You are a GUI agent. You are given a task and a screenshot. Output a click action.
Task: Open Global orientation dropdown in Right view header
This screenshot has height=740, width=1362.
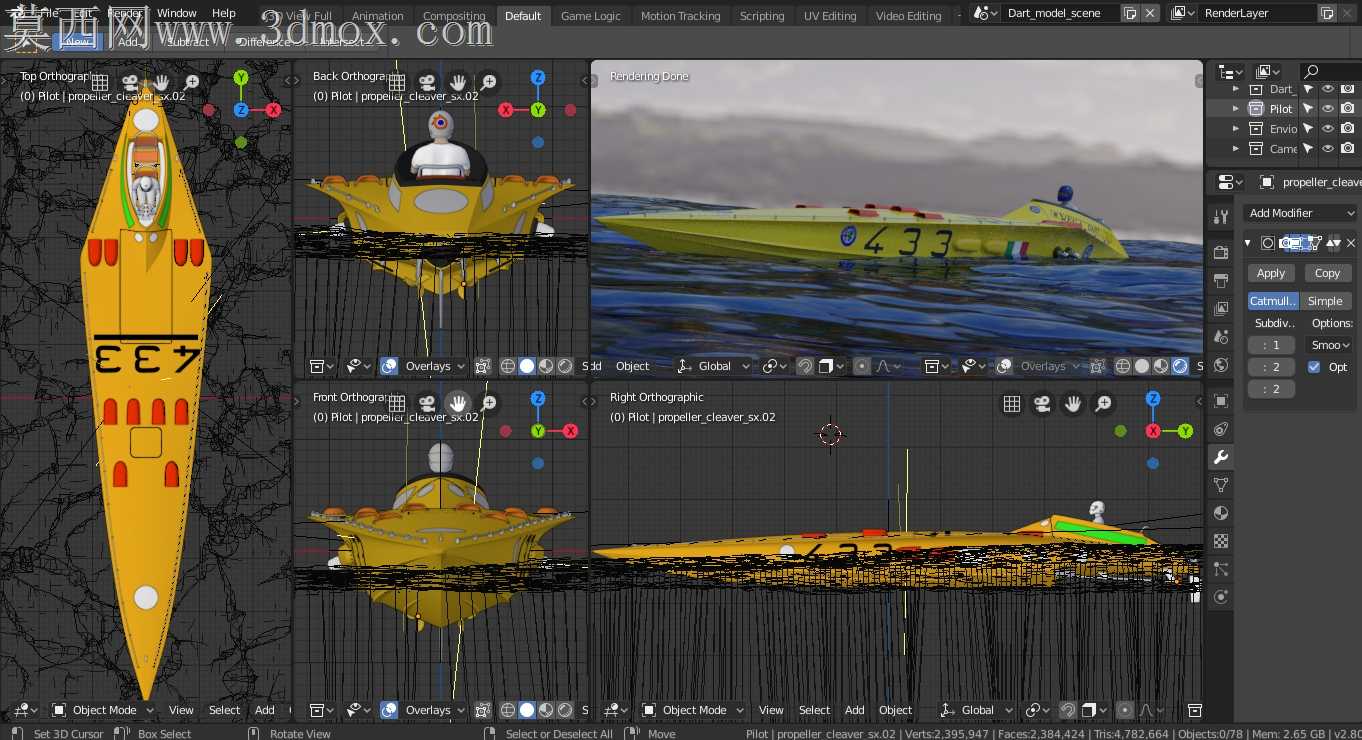tap(976, 710)
